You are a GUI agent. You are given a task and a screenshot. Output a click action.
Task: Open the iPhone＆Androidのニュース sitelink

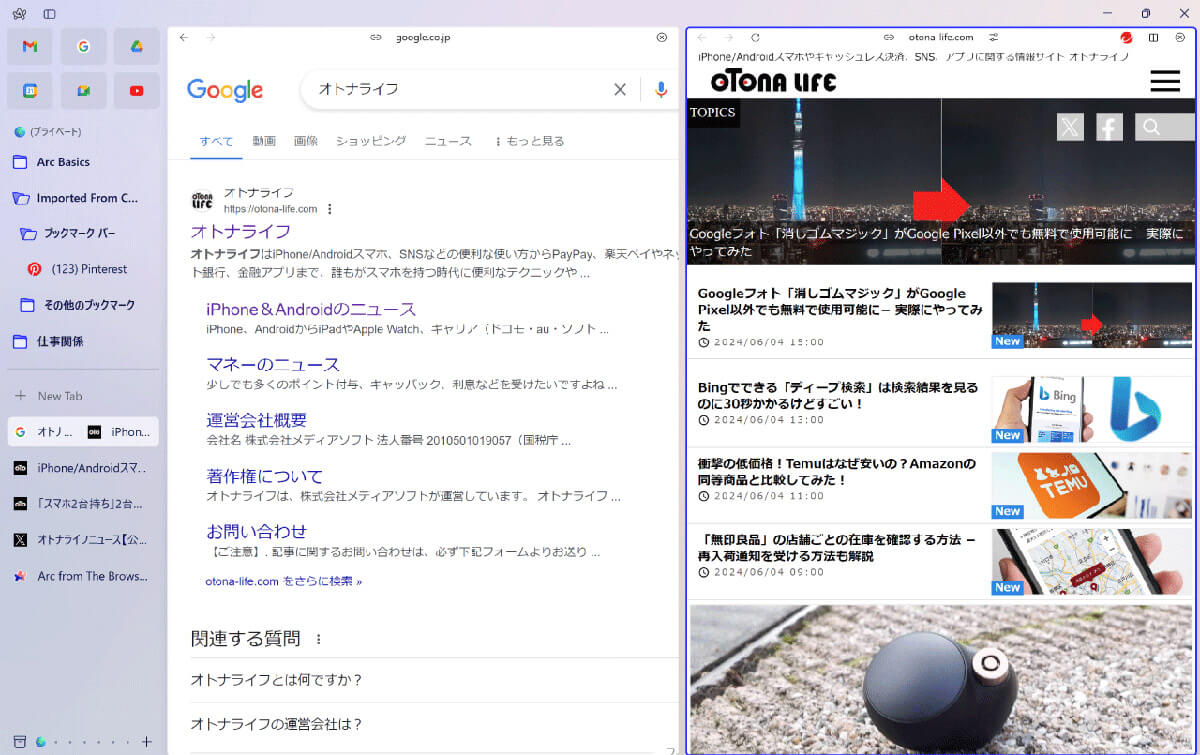click(x=311, y=310)
